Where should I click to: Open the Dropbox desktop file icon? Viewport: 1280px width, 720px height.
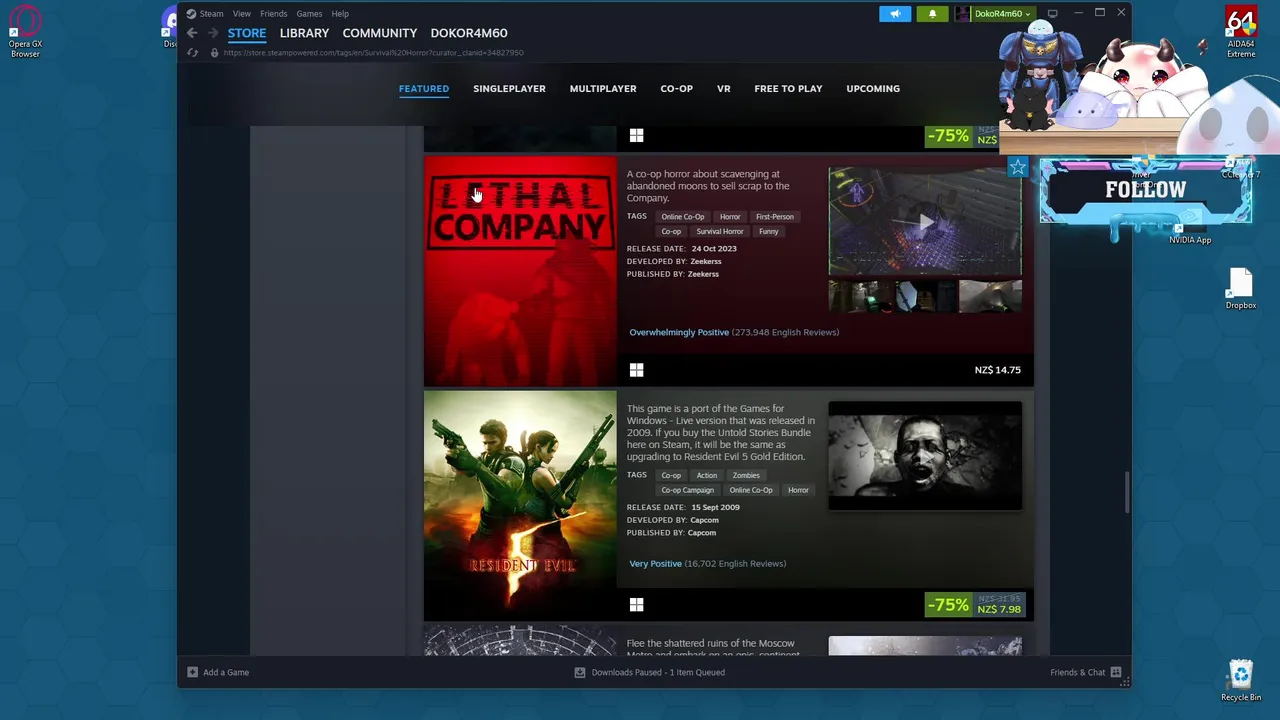coord(1241,289)
